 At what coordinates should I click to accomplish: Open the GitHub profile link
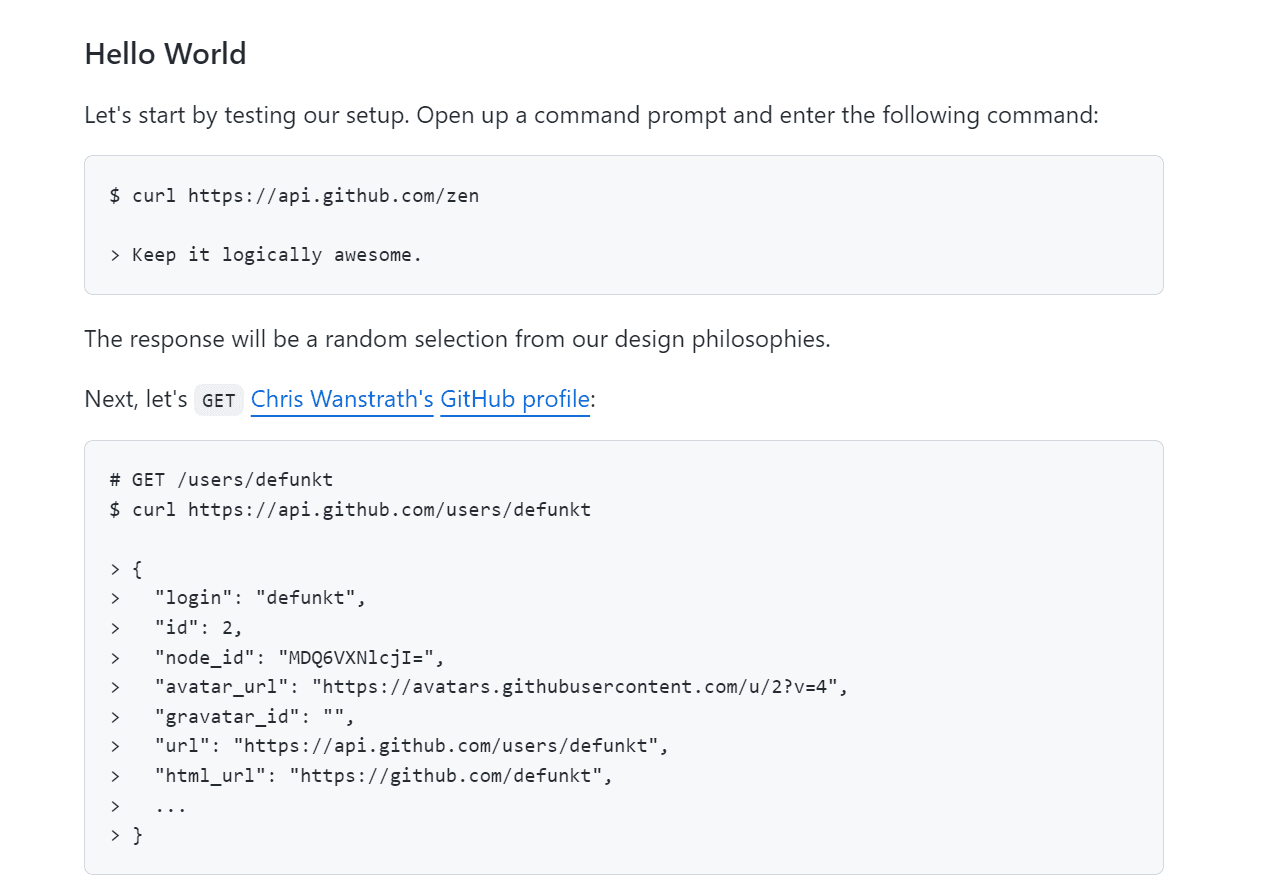pyautogui.click(x=514, y=399)
